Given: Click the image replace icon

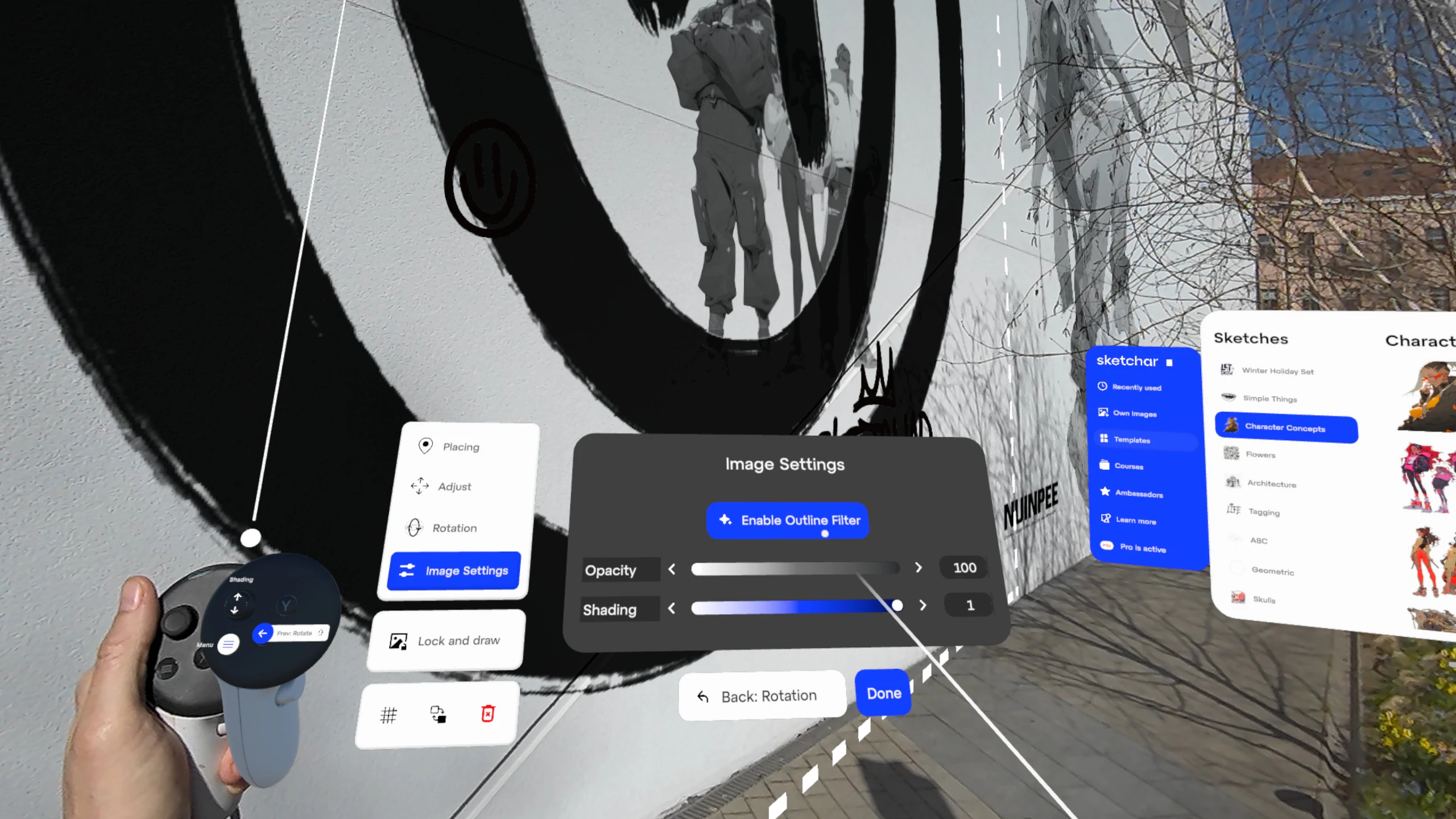Looking at the screenshot, I should coord(439,714).
